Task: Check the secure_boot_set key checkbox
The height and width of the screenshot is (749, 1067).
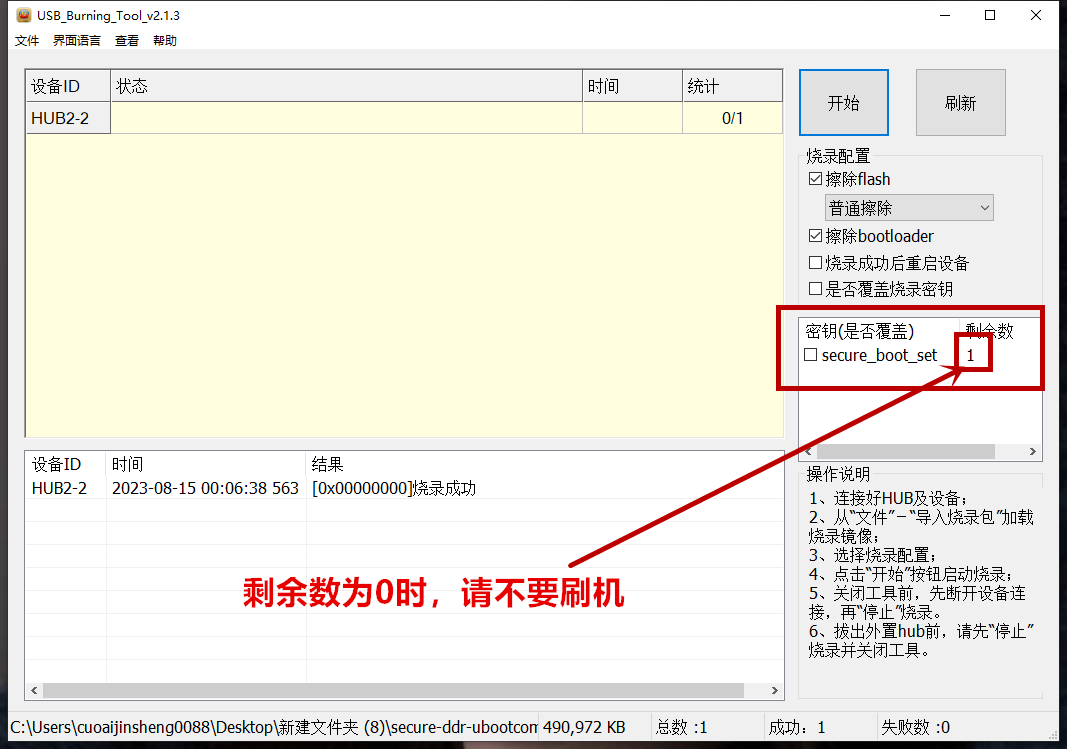Action: tap(810, 354)
